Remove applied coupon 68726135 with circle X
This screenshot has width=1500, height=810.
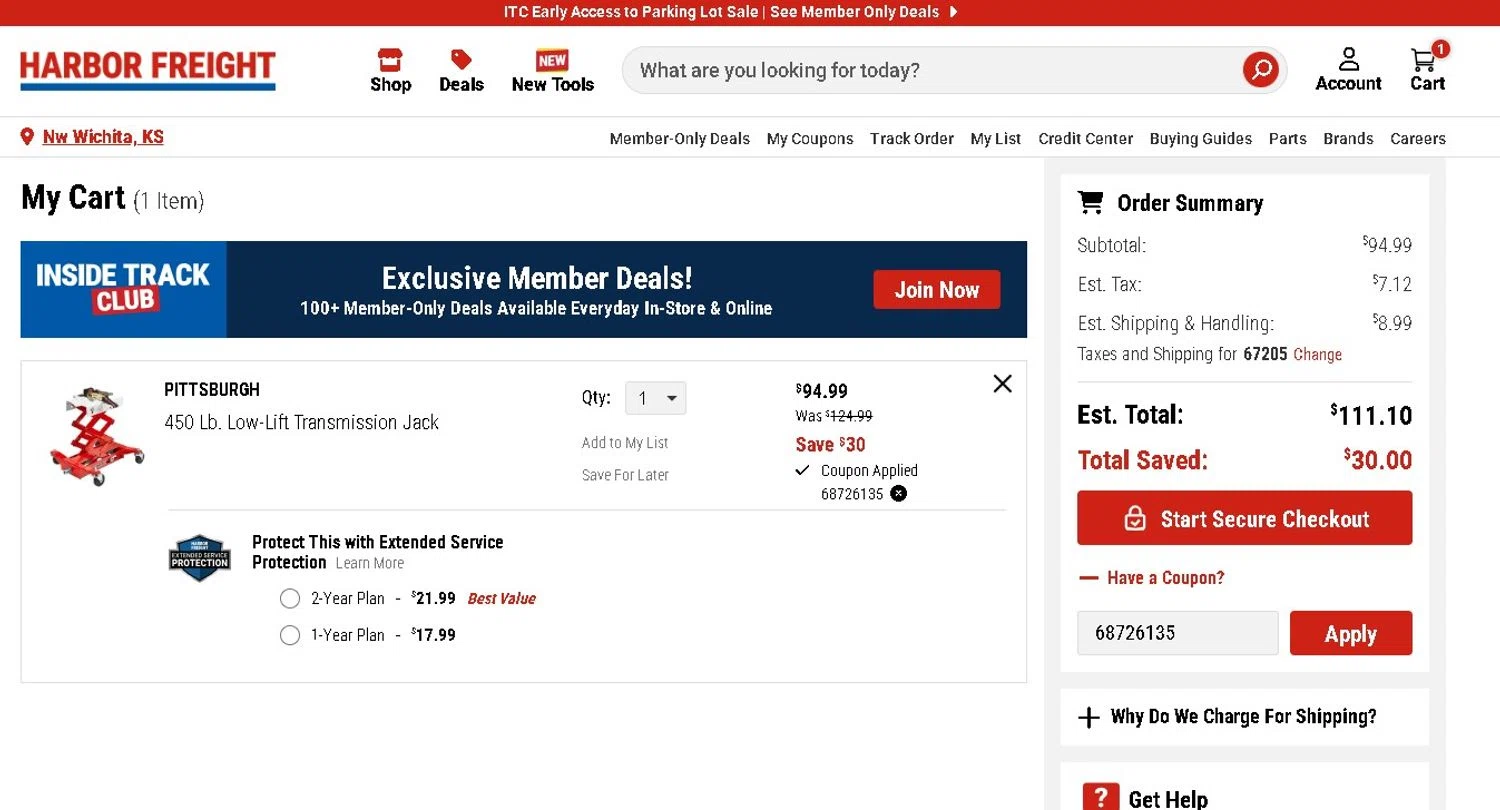coord(899,493)
